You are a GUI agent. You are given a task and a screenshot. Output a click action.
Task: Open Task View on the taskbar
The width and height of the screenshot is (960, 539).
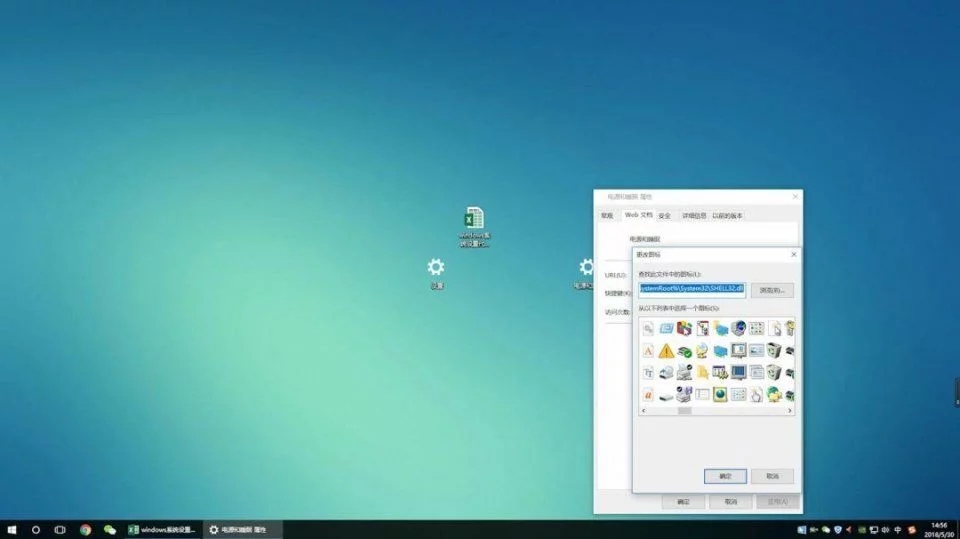[x=60, y=530]
